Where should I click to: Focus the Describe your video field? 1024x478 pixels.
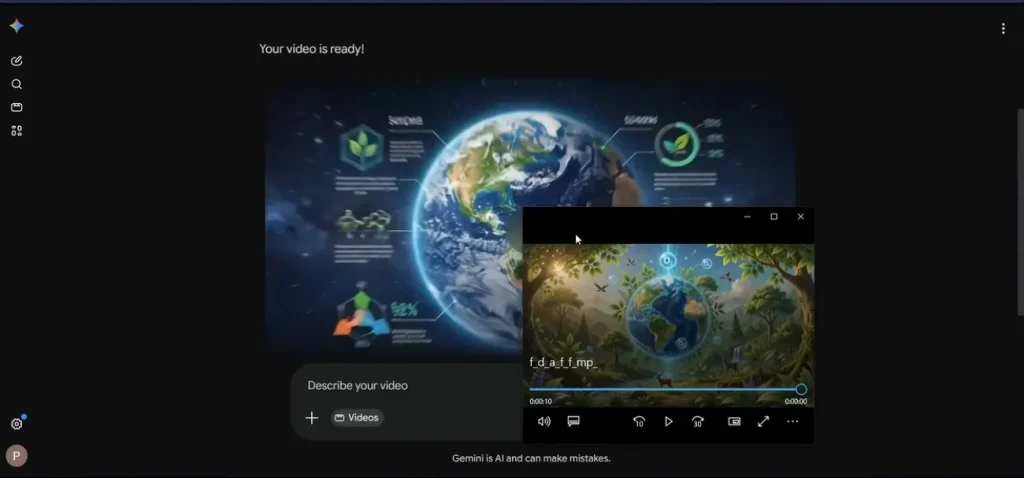point(357,385)
